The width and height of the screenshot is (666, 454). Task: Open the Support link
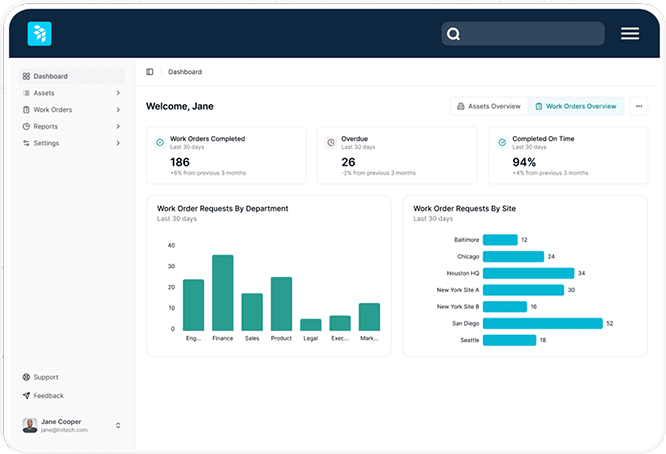point(40,377)
